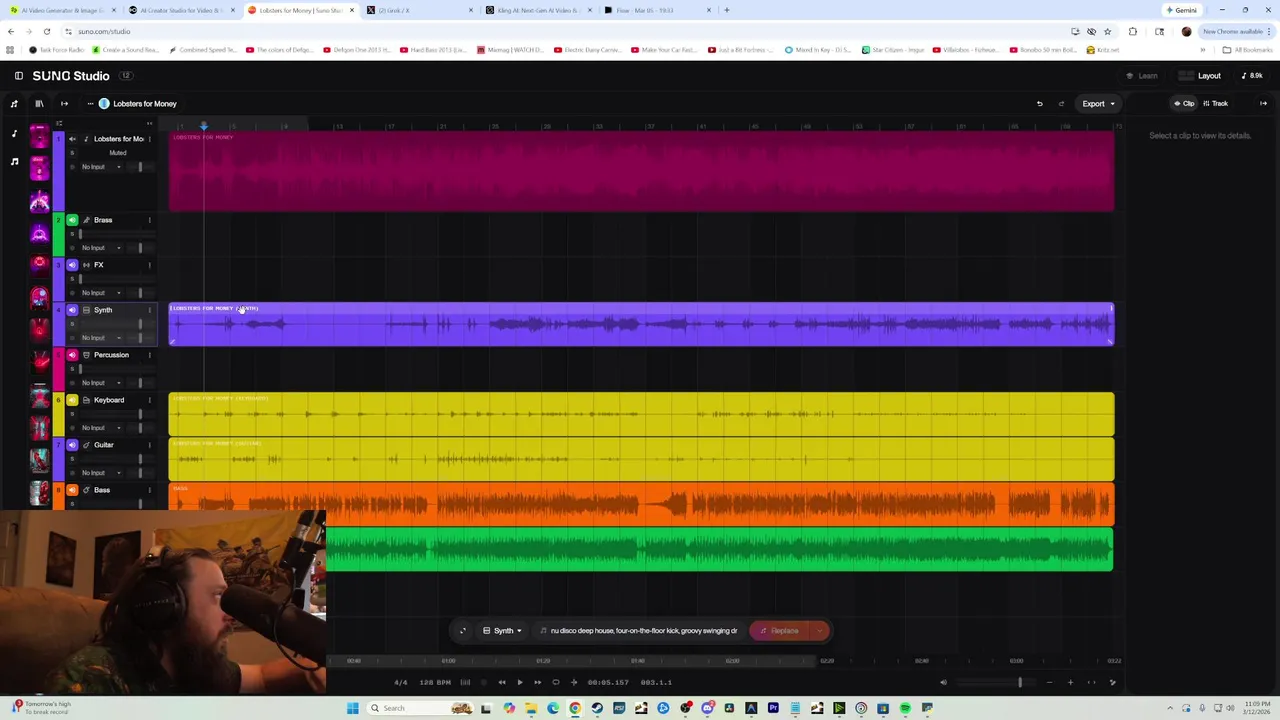Open the Mixed In Key bookmark
Viewport: 1280px width, 720px height.
coord(819,50)
